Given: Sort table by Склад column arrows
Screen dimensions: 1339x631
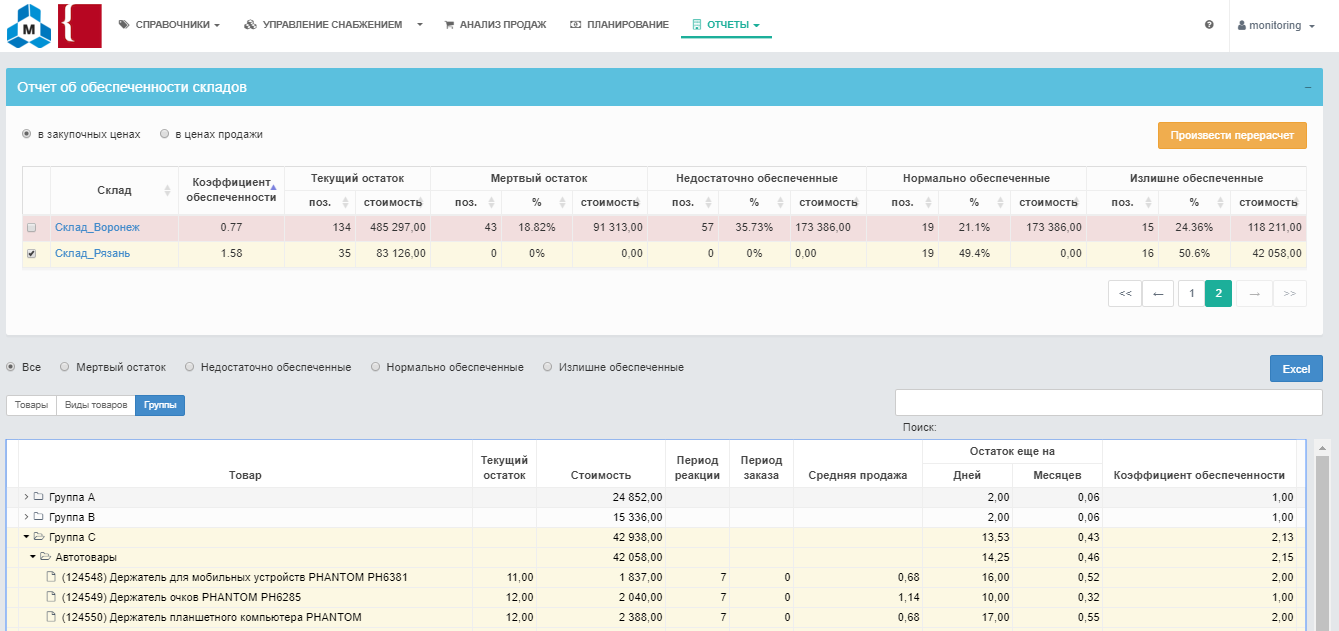Looking at the screenshot, I should point(167,190).
